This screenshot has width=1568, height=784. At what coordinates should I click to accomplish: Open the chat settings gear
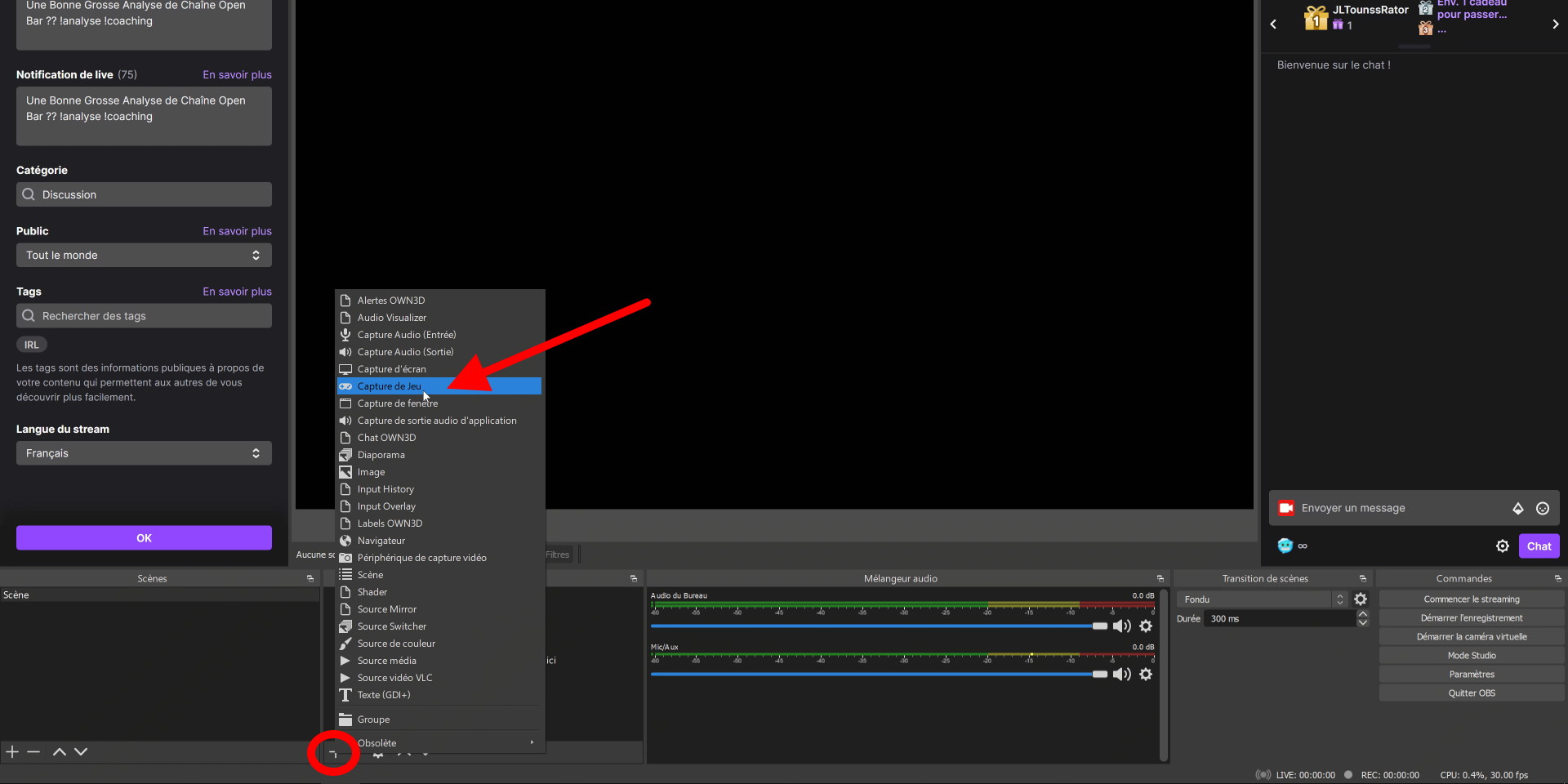[x=1503, y=546]
